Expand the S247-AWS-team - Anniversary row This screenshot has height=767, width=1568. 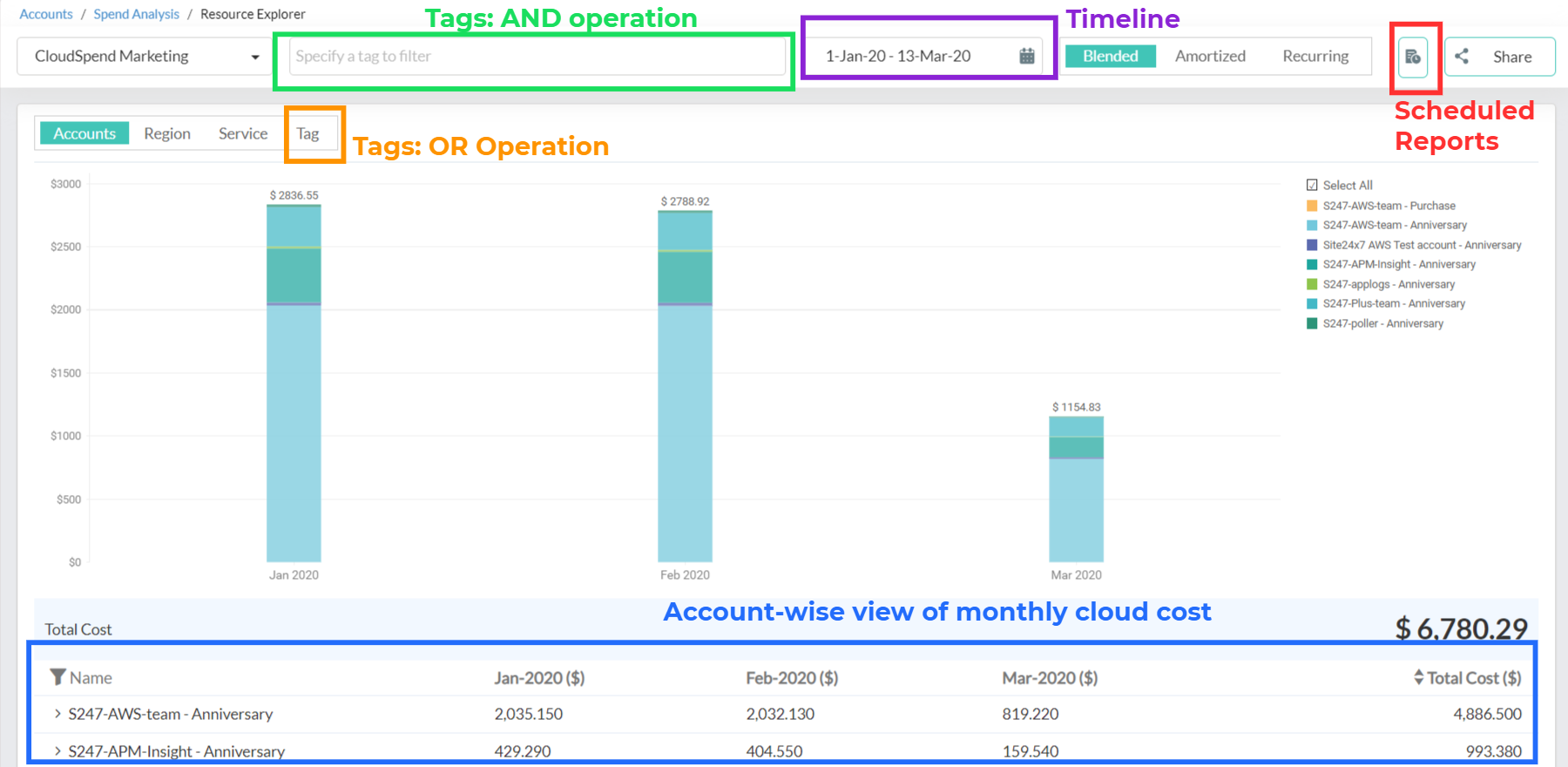pos(57,714)
